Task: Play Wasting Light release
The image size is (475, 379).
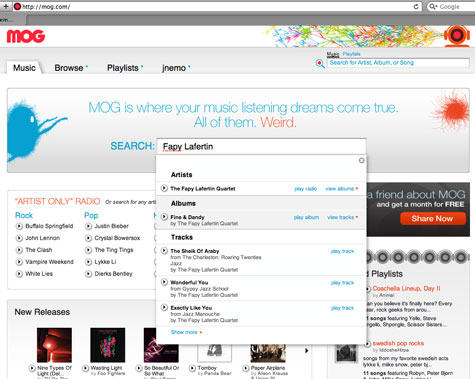Action: [85, 368]
